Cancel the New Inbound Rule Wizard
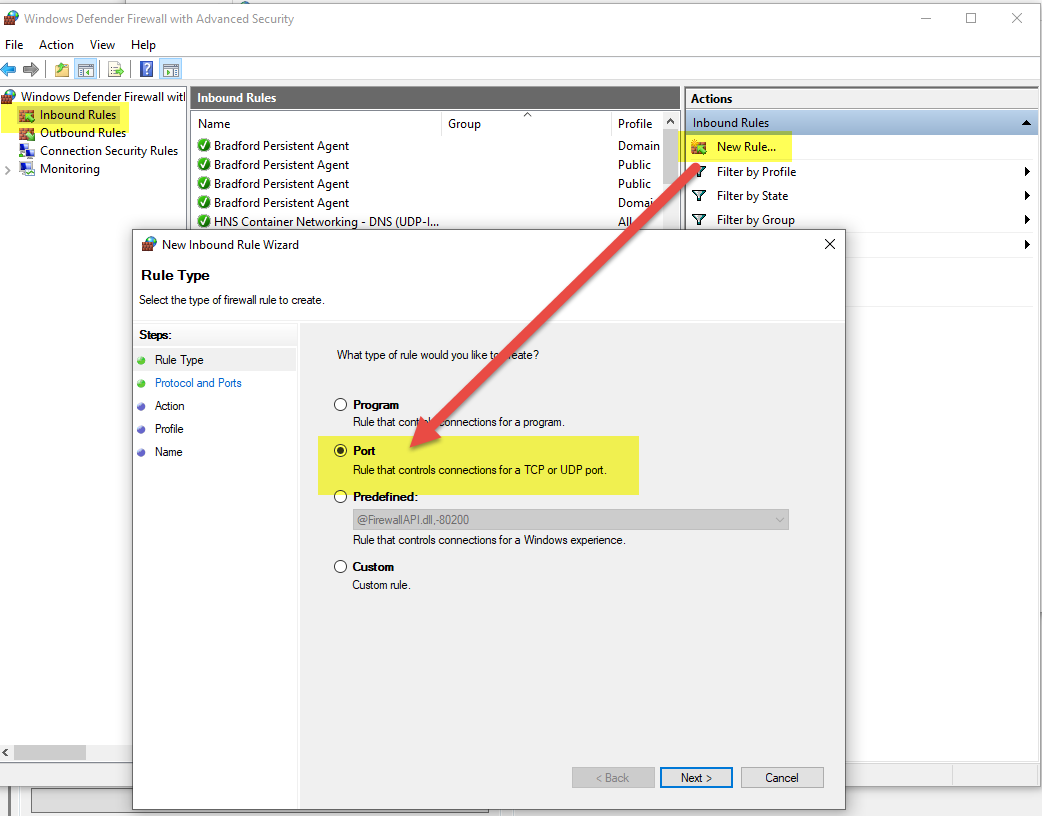The image size is (1042, 816). click(x=781, y=778)
